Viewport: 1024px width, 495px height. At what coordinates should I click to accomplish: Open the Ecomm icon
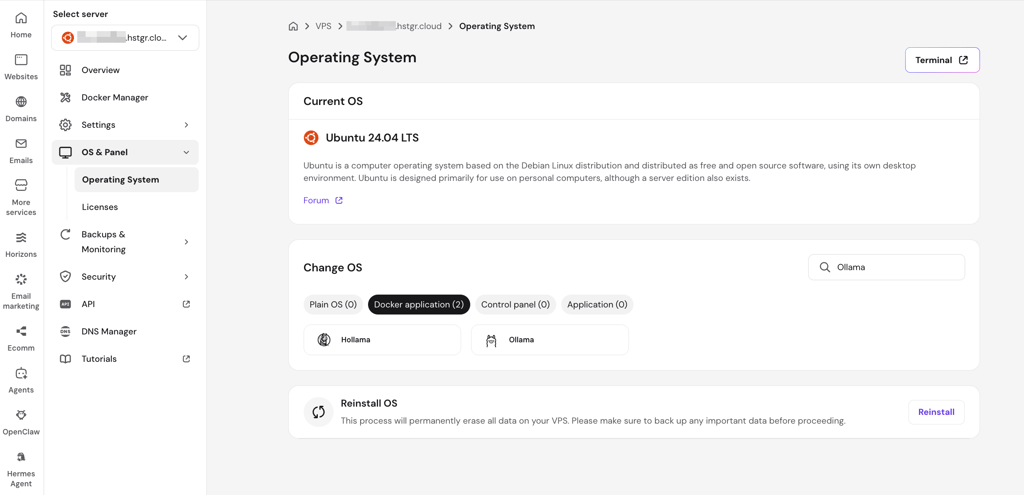point(21,332)
